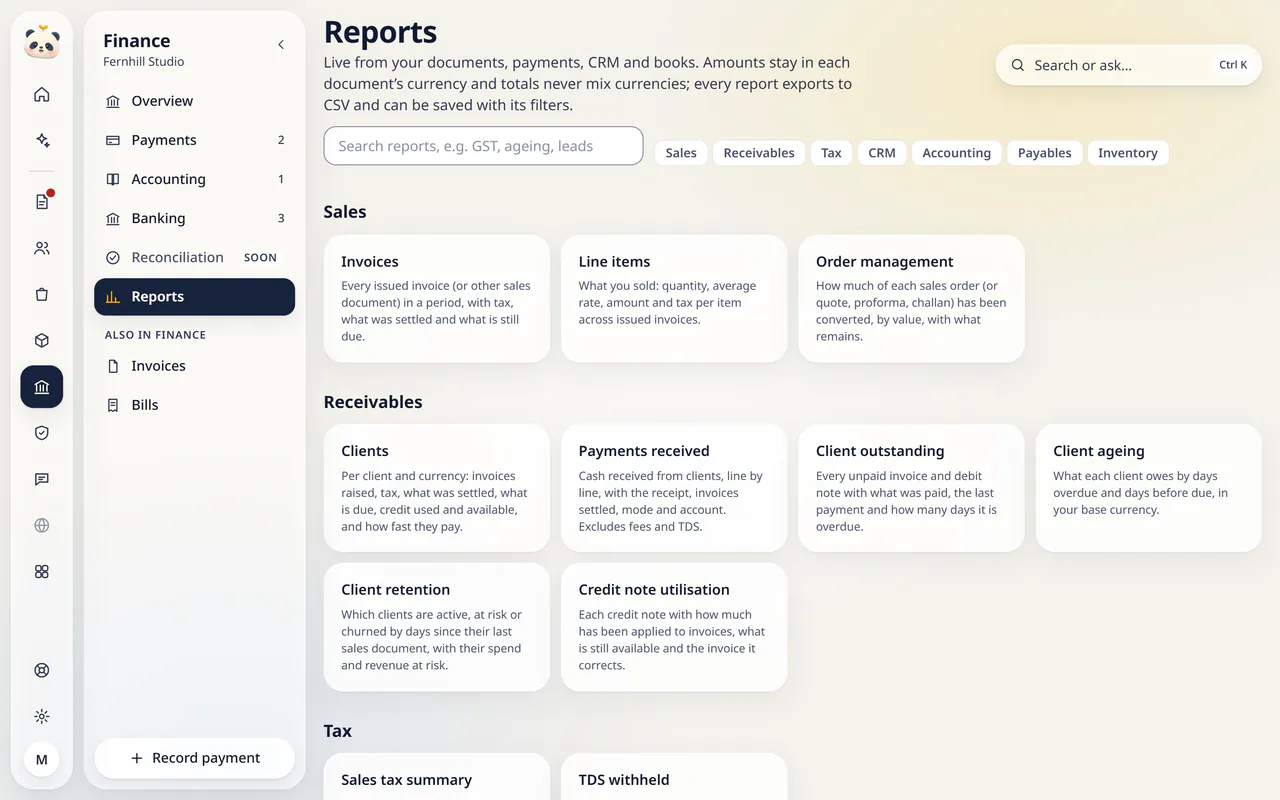Viewport: 1280px width, 800px height.
Task: Focus the Search reports input field
Action: pyautogui.click(x=483, y=146)
